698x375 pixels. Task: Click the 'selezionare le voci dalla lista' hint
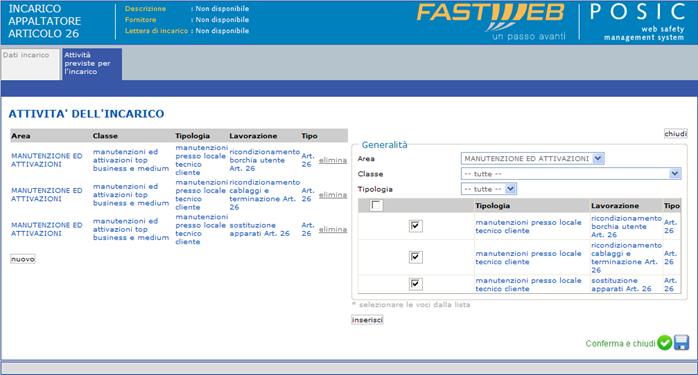(x=411, y=305)
